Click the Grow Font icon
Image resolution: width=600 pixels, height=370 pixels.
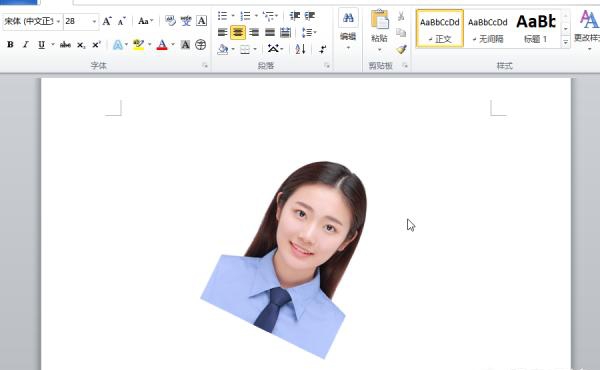coord(107,21)
